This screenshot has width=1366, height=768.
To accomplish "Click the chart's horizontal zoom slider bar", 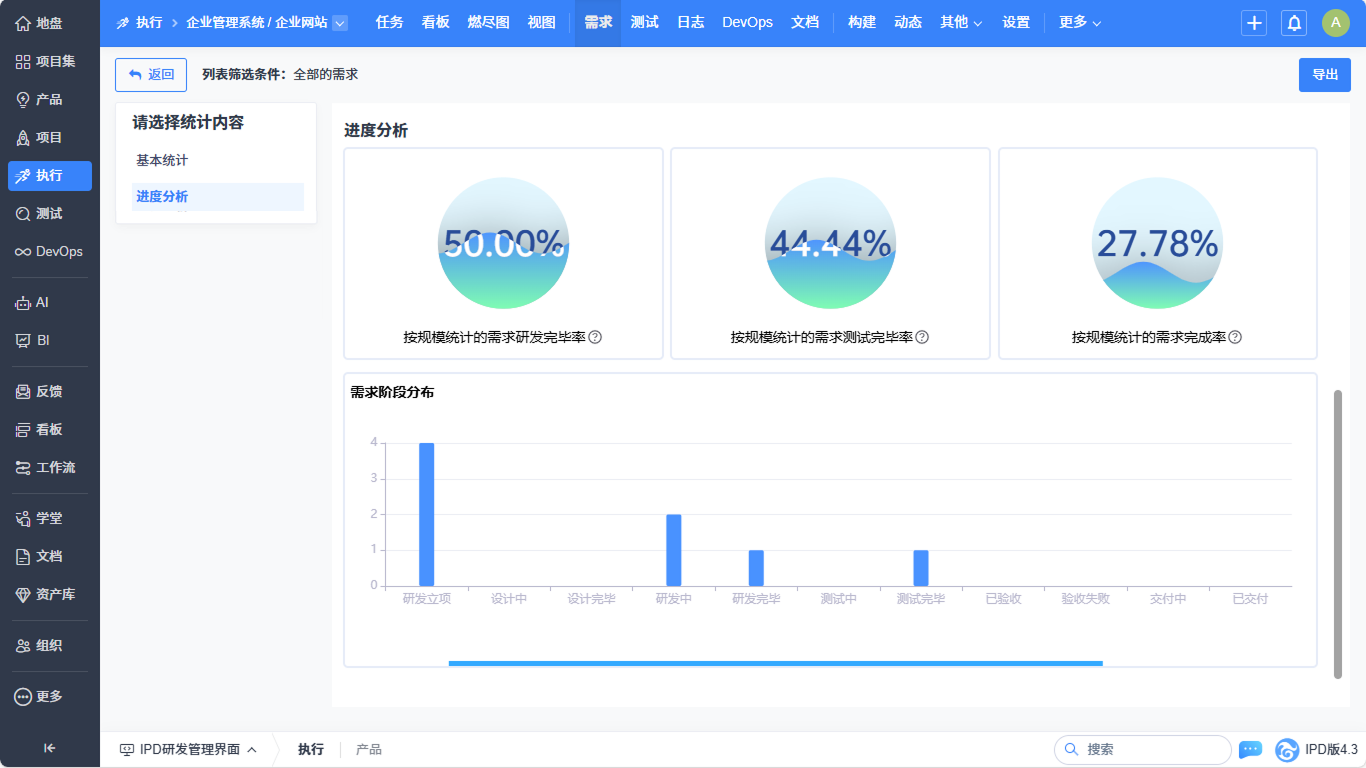I will pos(775,663).
